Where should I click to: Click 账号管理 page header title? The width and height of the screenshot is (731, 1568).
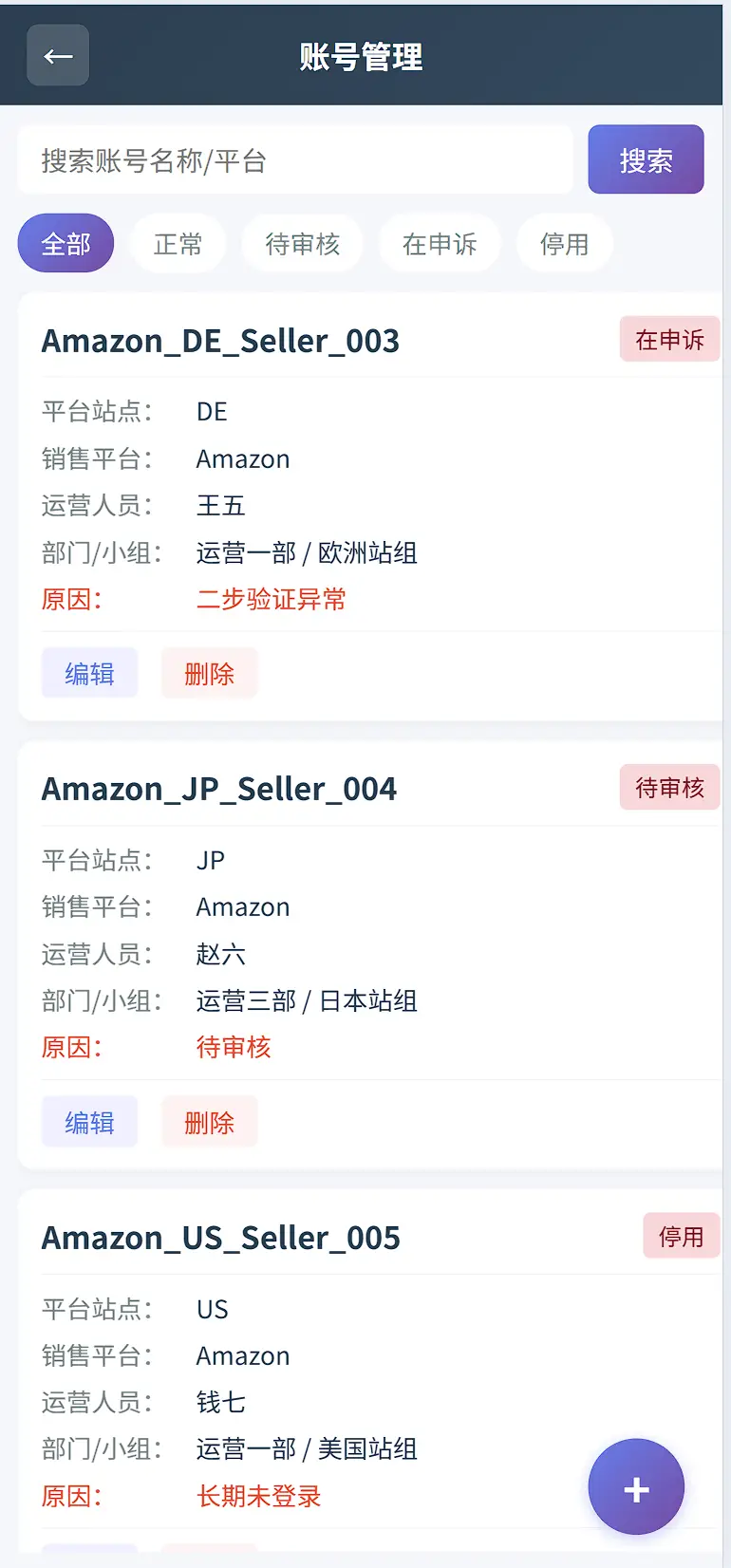[361, 56]
